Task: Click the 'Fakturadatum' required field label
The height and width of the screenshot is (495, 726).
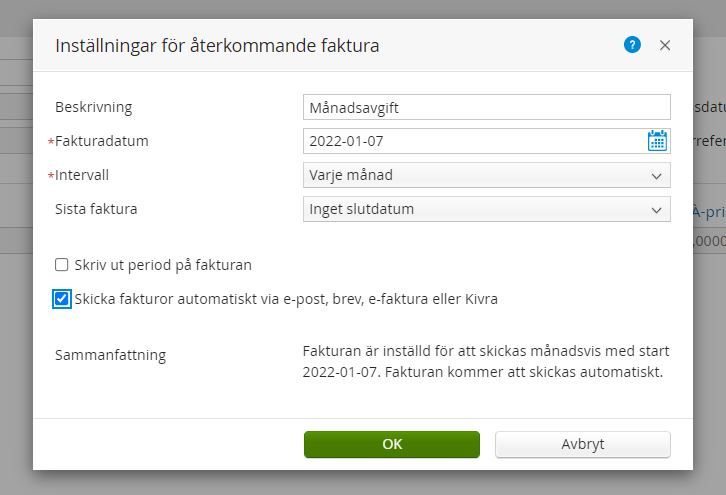Action: tap(101, 141)
